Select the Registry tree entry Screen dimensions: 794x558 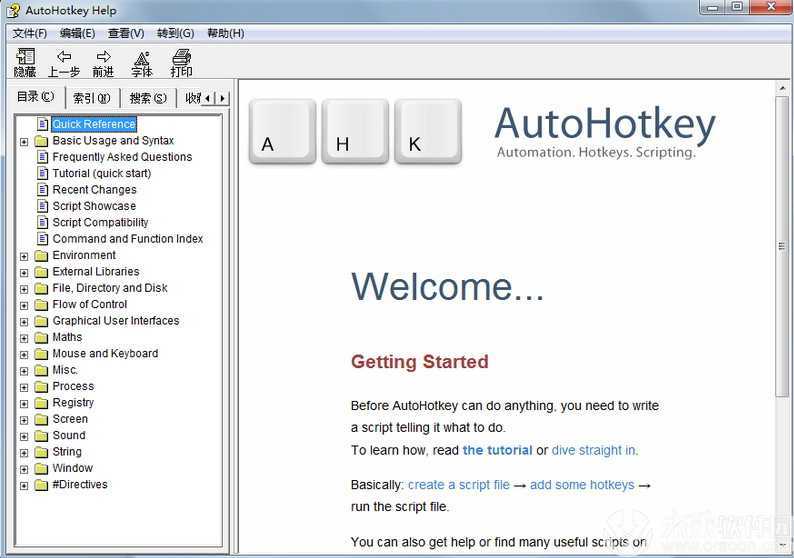[73, 403]
